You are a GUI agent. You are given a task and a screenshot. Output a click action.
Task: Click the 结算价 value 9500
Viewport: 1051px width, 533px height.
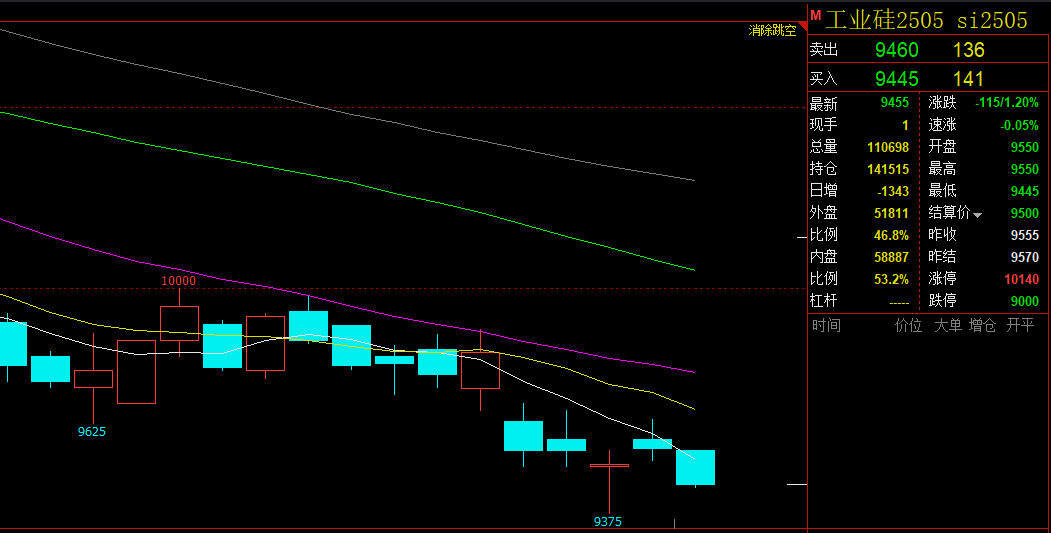1025,213
